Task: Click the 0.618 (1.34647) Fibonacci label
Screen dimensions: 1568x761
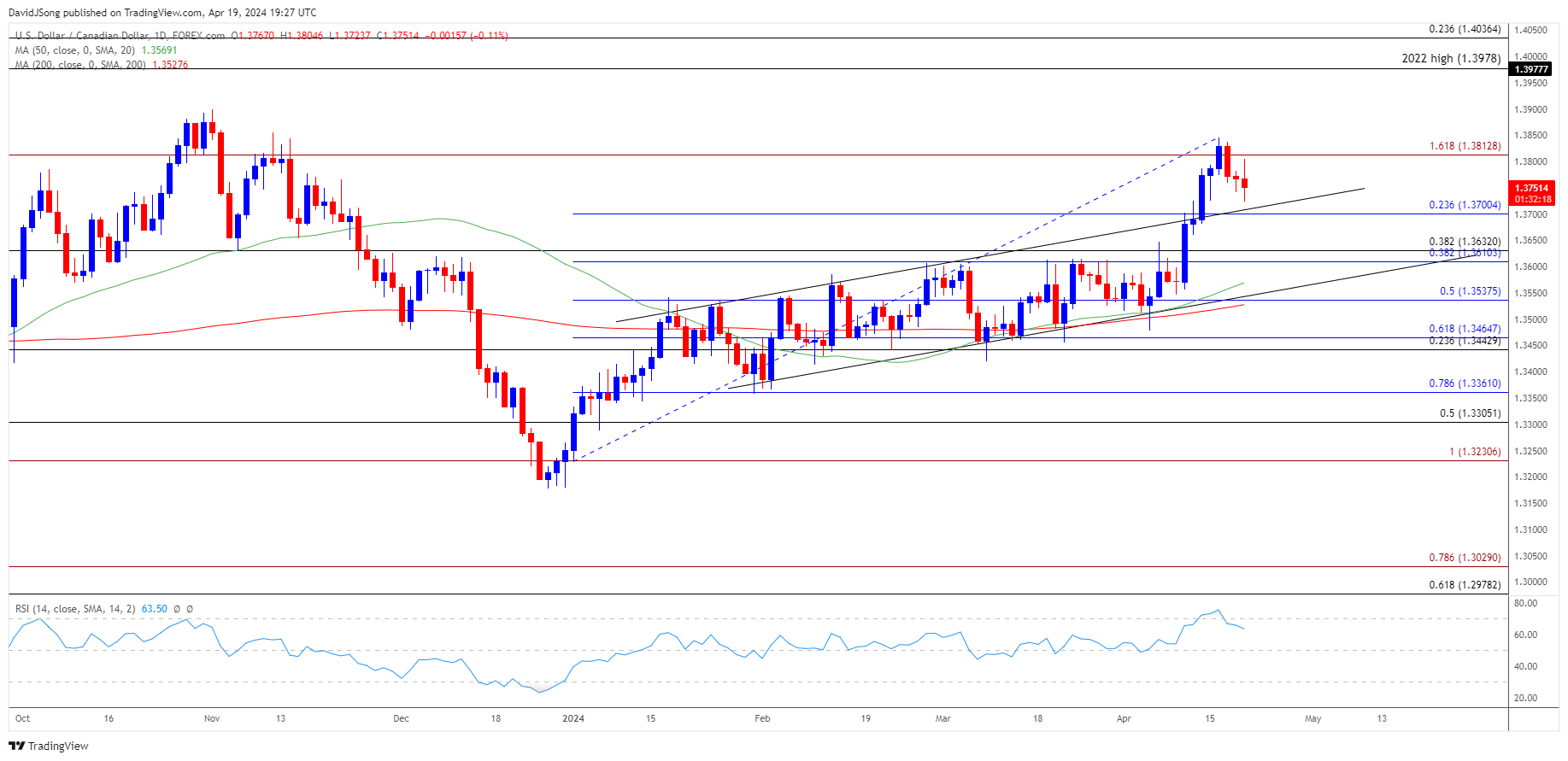Action: pyautogui.click(x=1465, y=329)
